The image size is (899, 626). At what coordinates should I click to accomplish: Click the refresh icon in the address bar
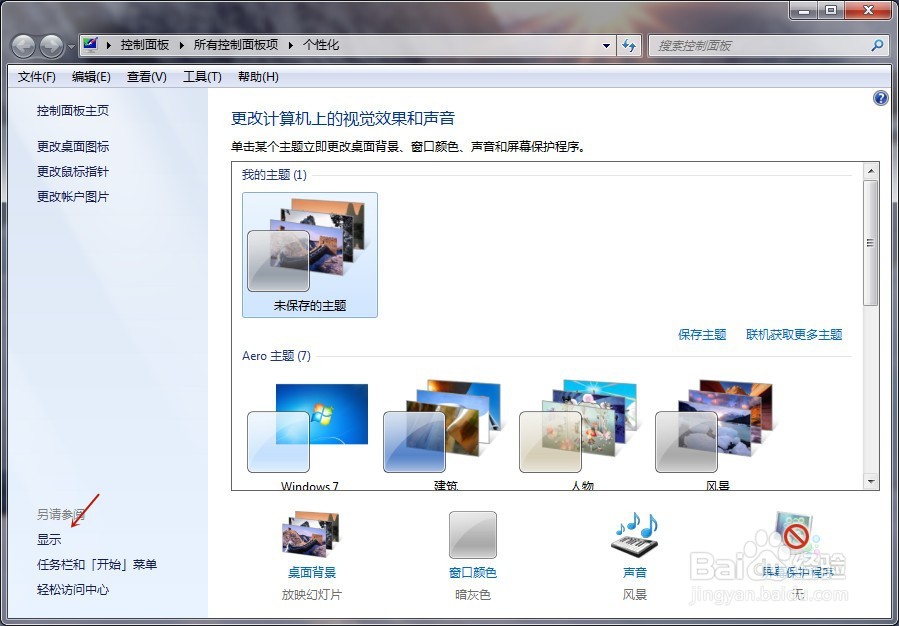pos(628,46)
